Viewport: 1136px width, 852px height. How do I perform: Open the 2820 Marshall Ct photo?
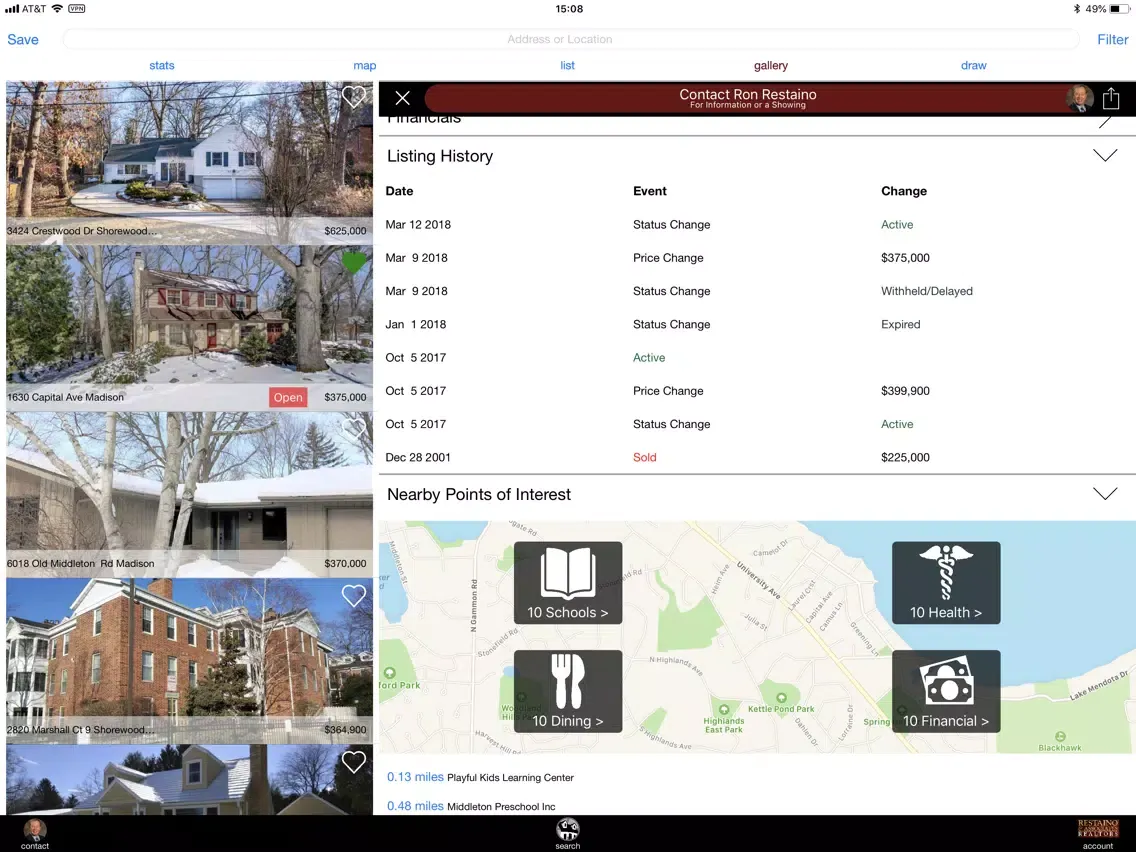[x=189, y=661]
